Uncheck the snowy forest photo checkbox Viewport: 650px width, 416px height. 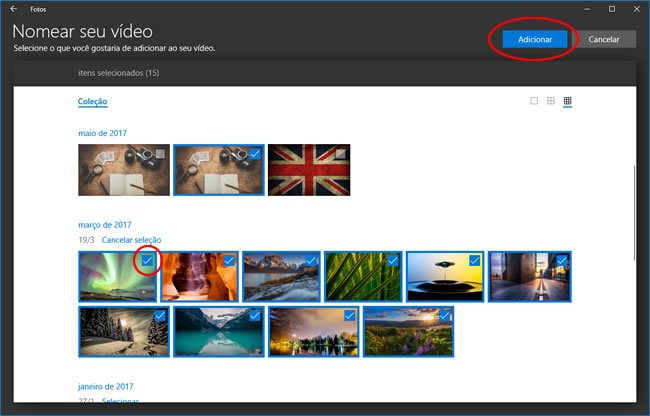coord(160,315)
